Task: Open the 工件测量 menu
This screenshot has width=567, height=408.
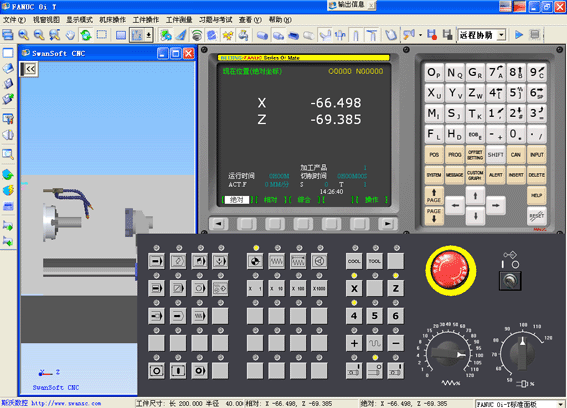Action: [x=179, y=20]
